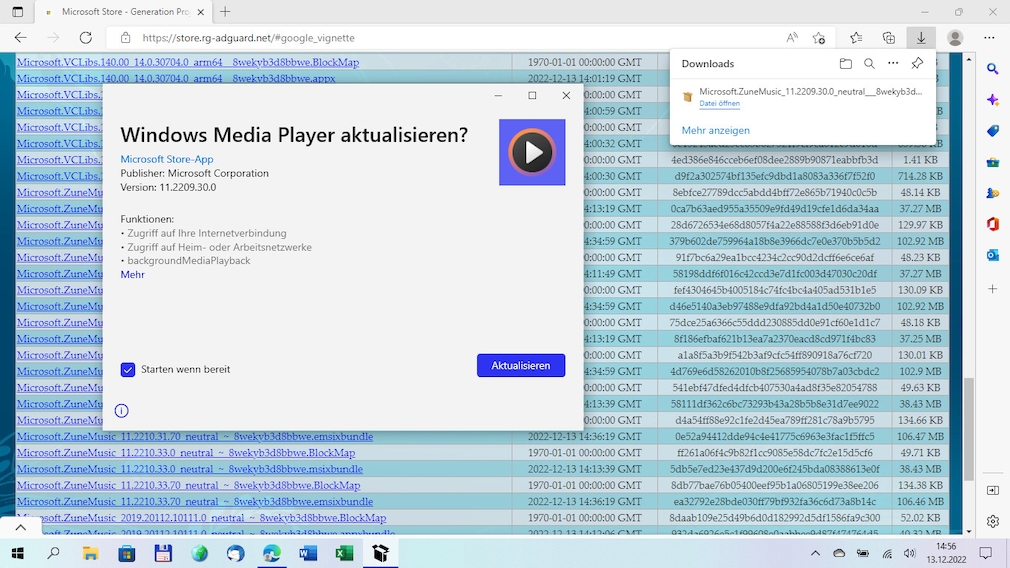Toggle the Downloads toolbar button

tap(921, 37)
